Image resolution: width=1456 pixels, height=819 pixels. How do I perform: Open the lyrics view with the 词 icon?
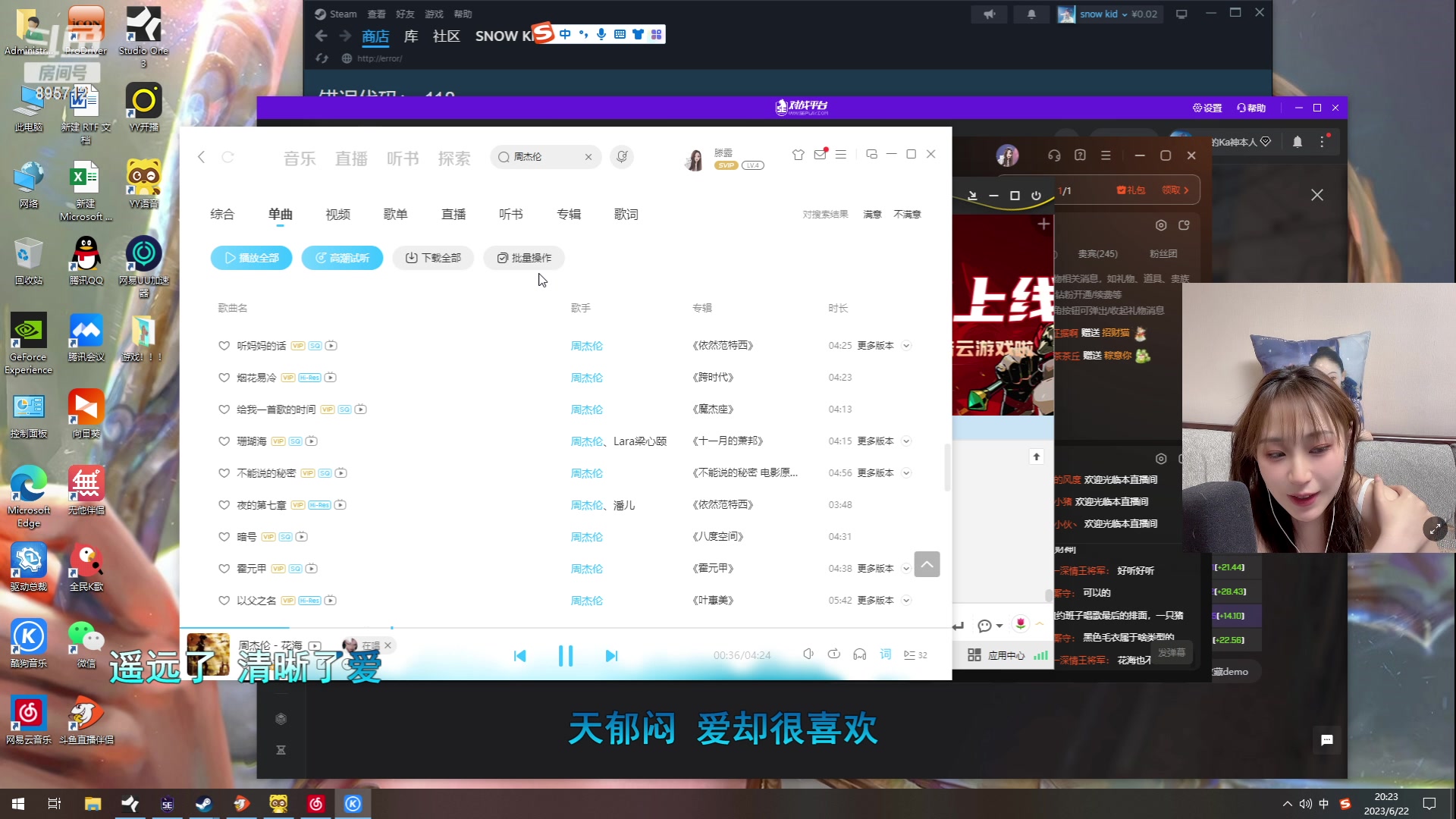click(884, 654)
